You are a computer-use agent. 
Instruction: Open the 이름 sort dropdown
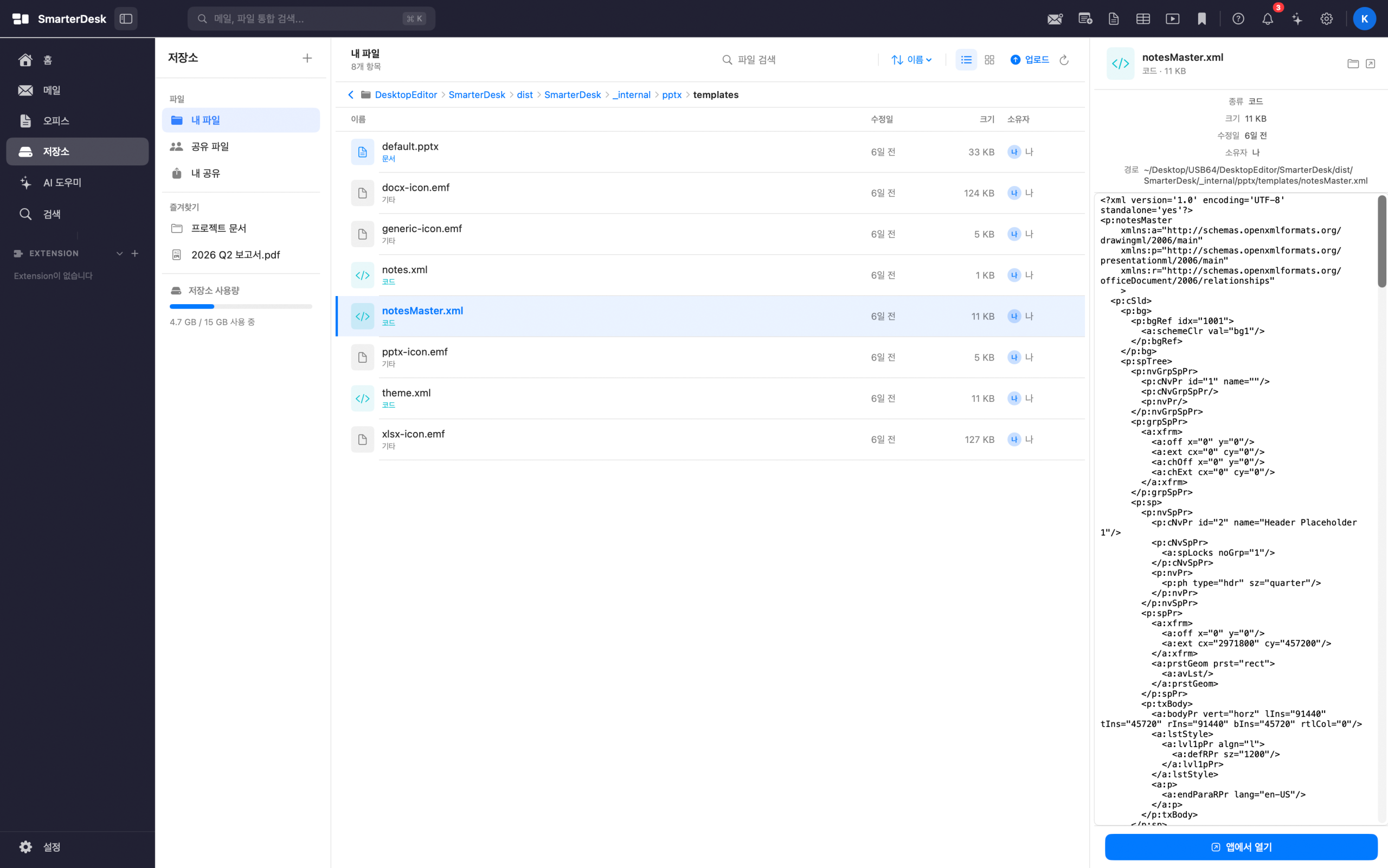[911, 60]
